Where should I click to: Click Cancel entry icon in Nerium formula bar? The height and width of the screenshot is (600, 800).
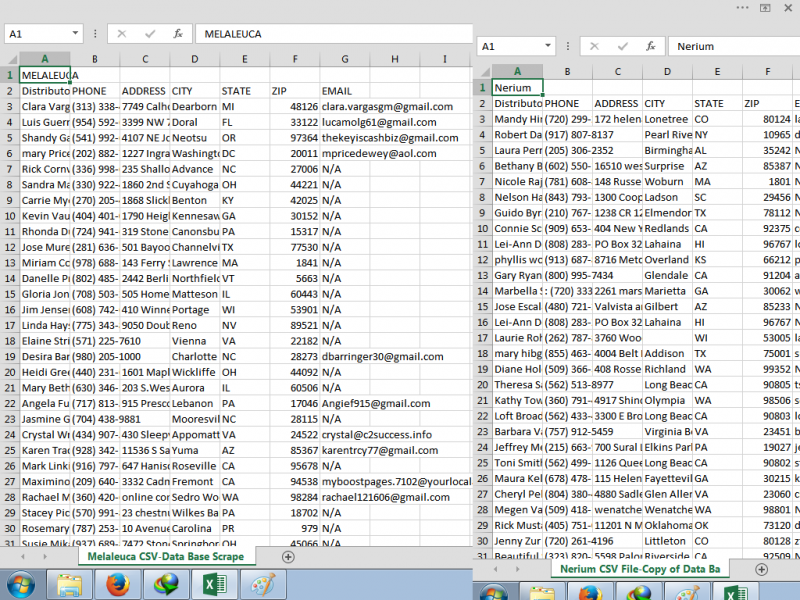594,46
